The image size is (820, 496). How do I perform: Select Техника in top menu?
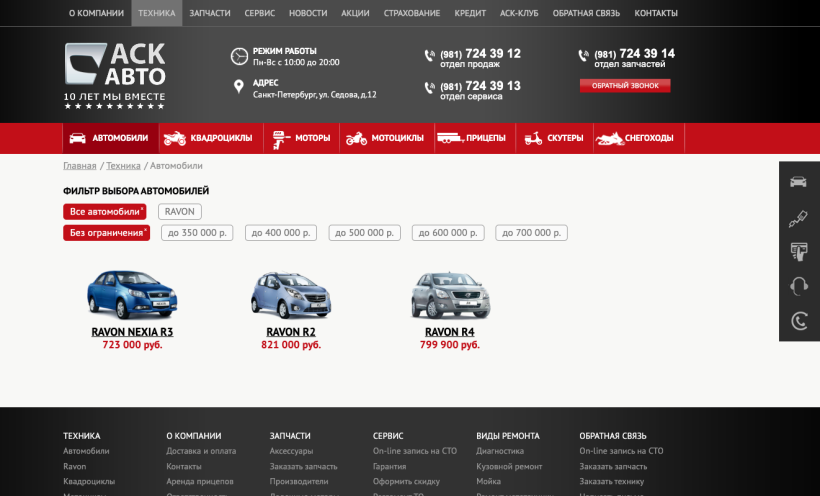156,13
